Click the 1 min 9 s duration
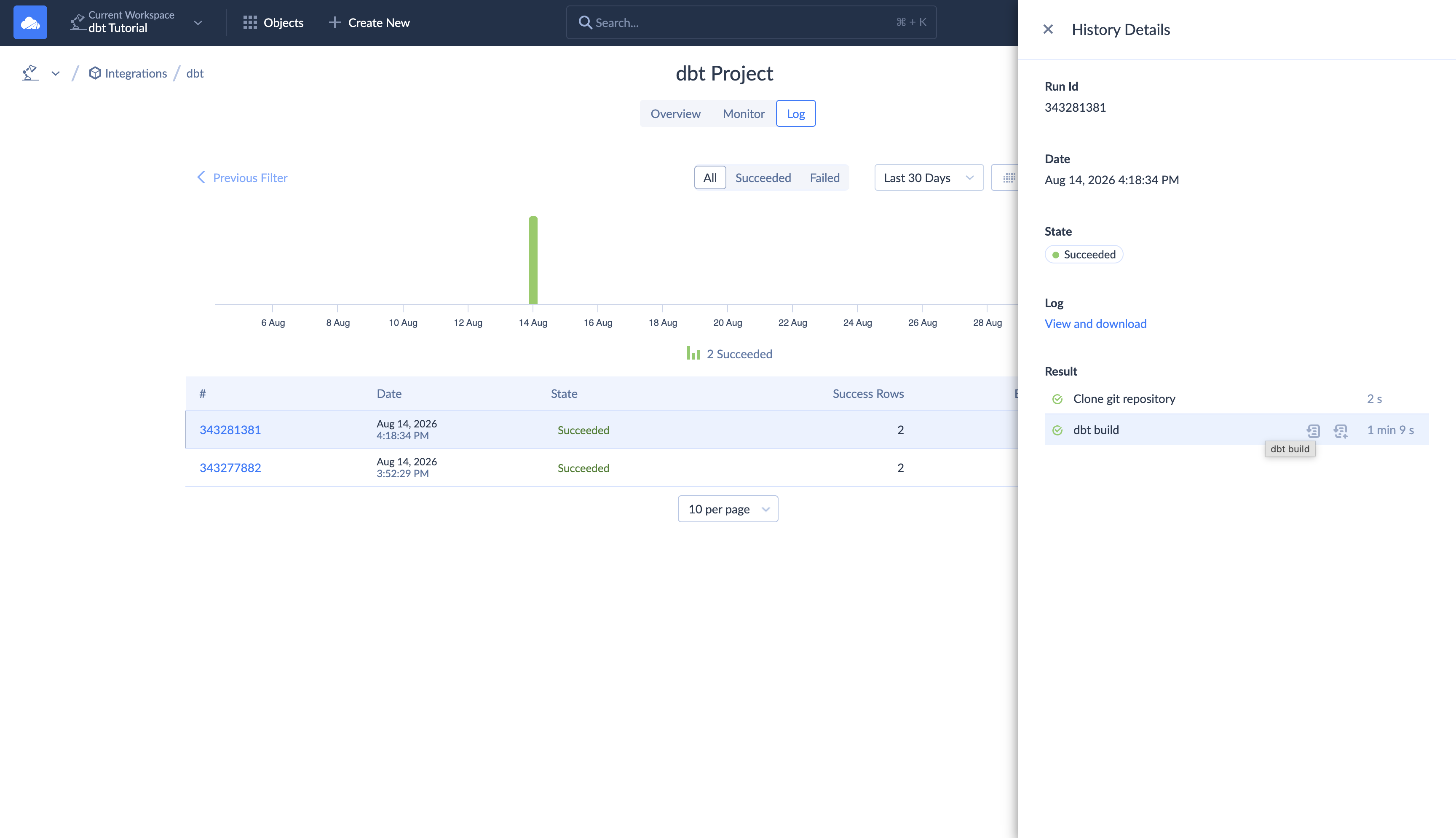 click(x=1390, y=430)
